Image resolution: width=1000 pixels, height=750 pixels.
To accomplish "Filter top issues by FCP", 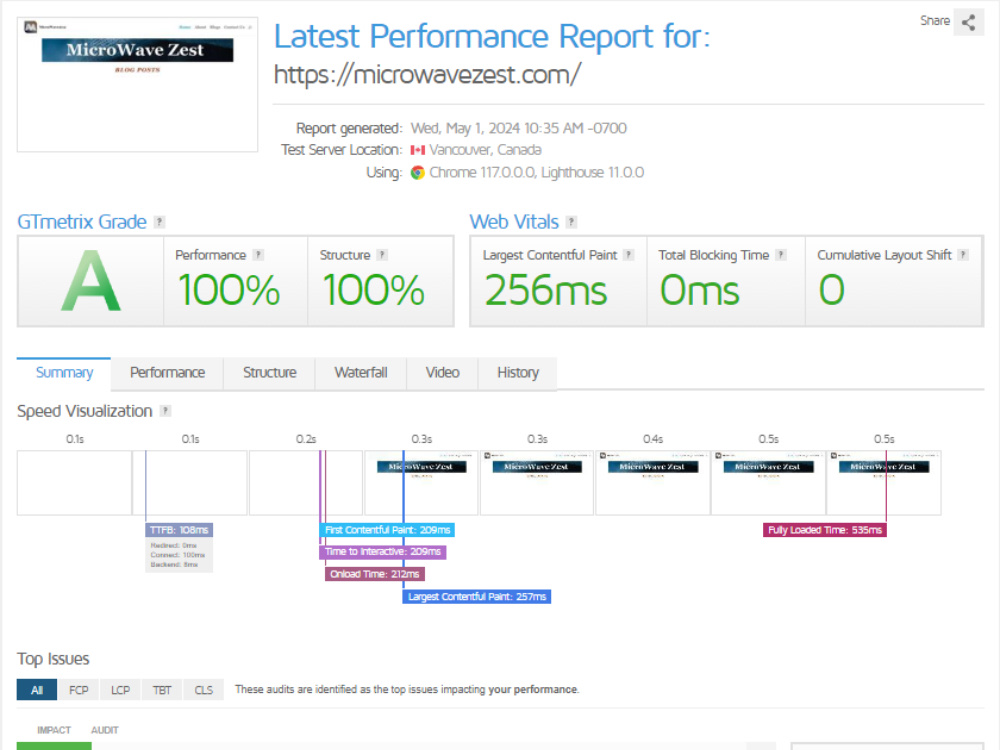I will [78, 690].
